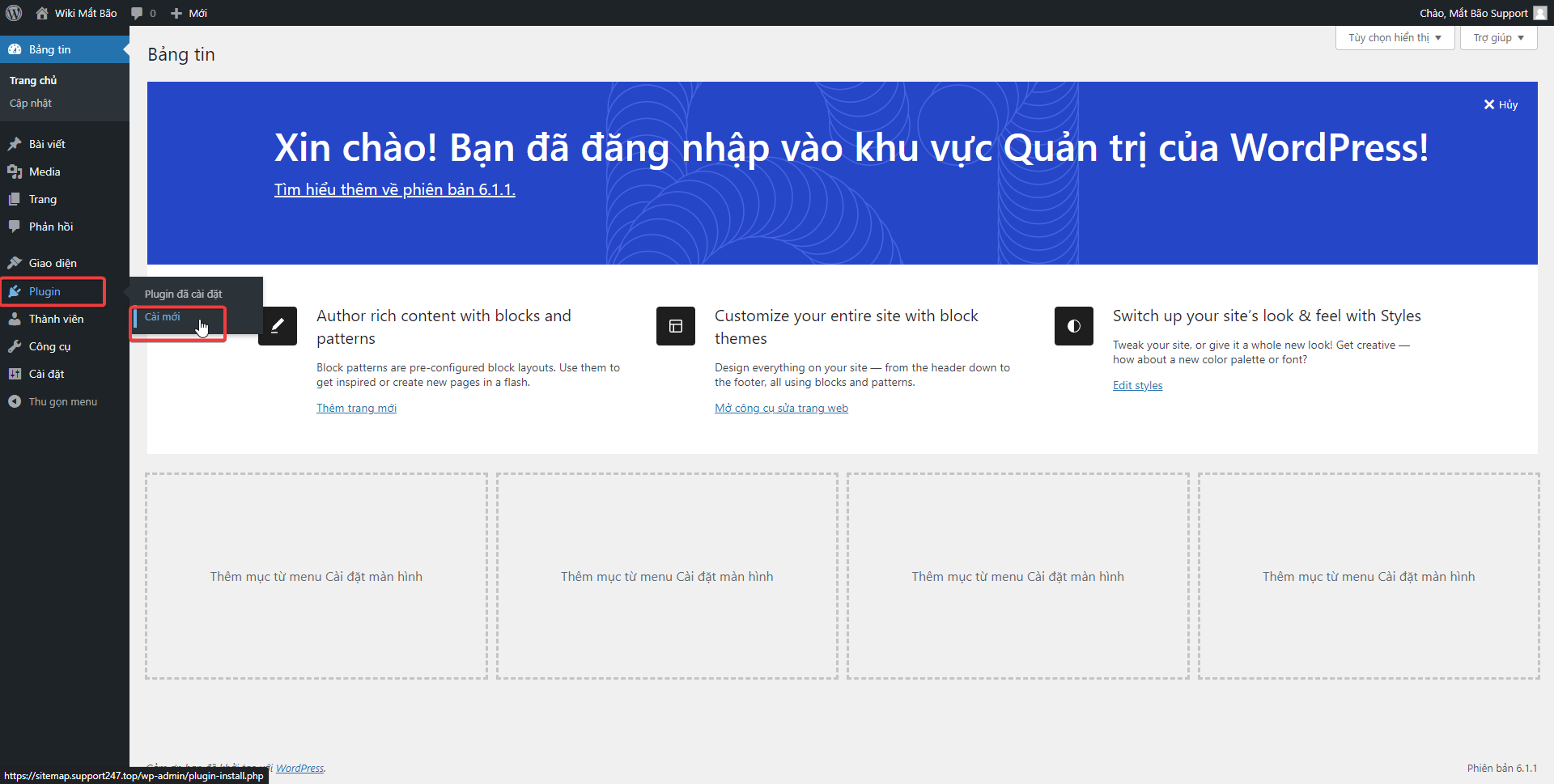Screen dimensions: 1554x784
Task: Click the Edit styles link
Action: 1137,385
